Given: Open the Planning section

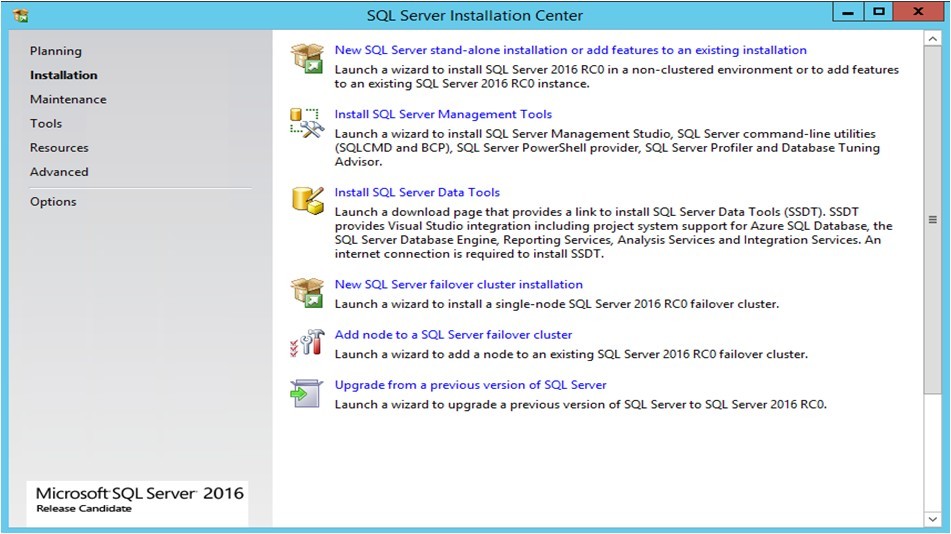Looking at the screenshot, I should pos(56,51).
